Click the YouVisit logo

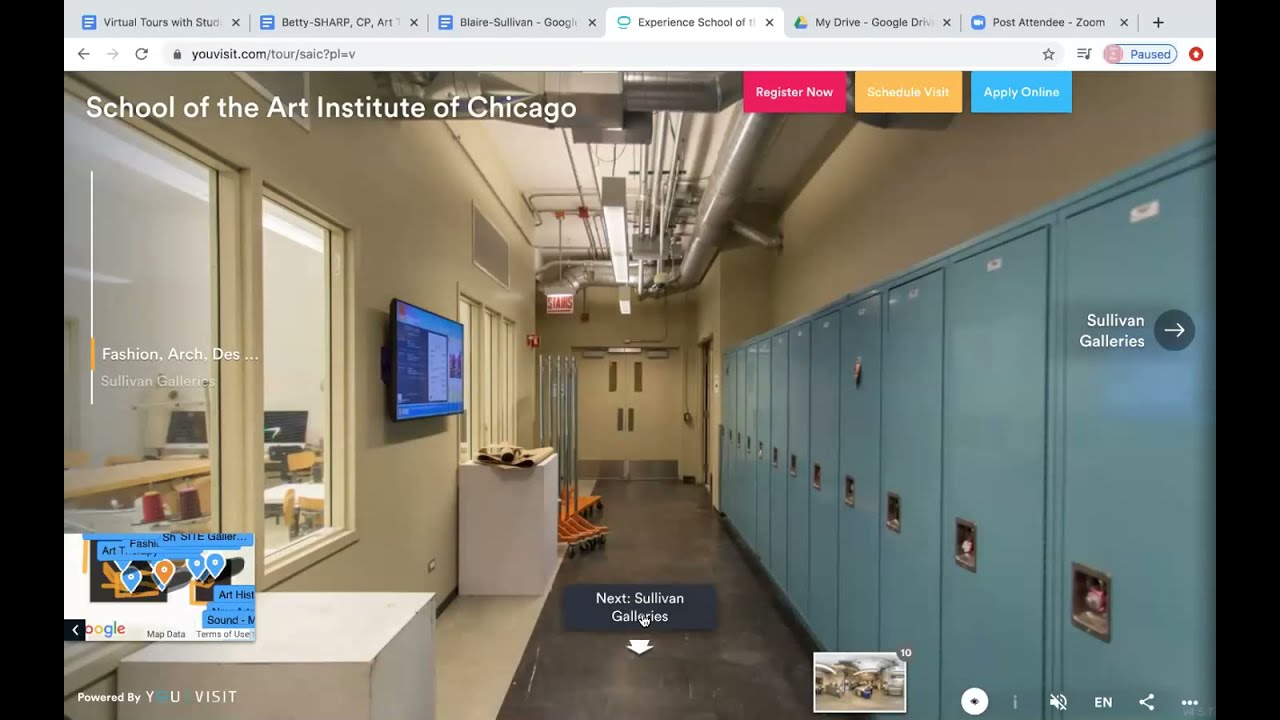(191, 697)
